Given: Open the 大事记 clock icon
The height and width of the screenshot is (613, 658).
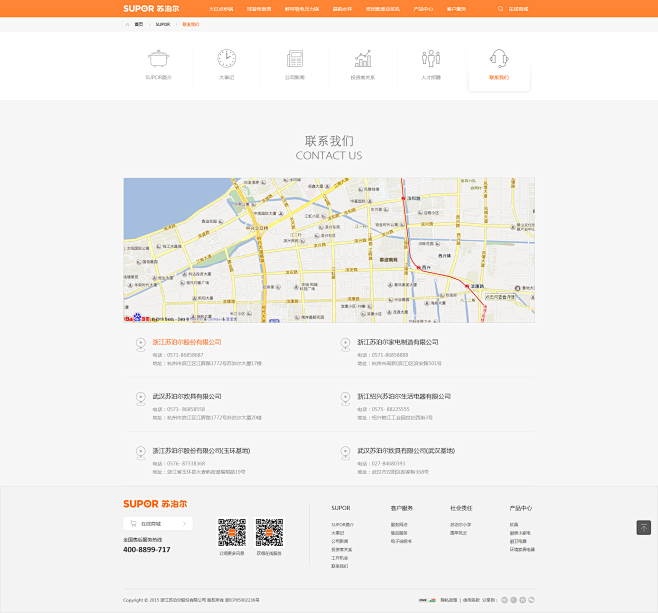Looking at the screenshot, I should tap(227, 58).
